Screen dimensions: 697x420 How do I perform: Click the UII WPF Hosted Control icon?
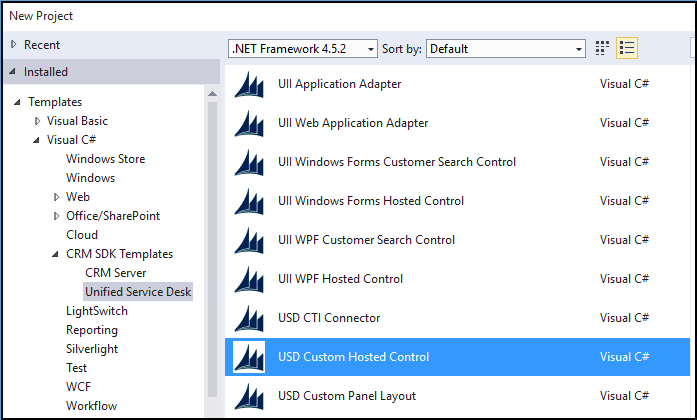(x=249, y=280)
